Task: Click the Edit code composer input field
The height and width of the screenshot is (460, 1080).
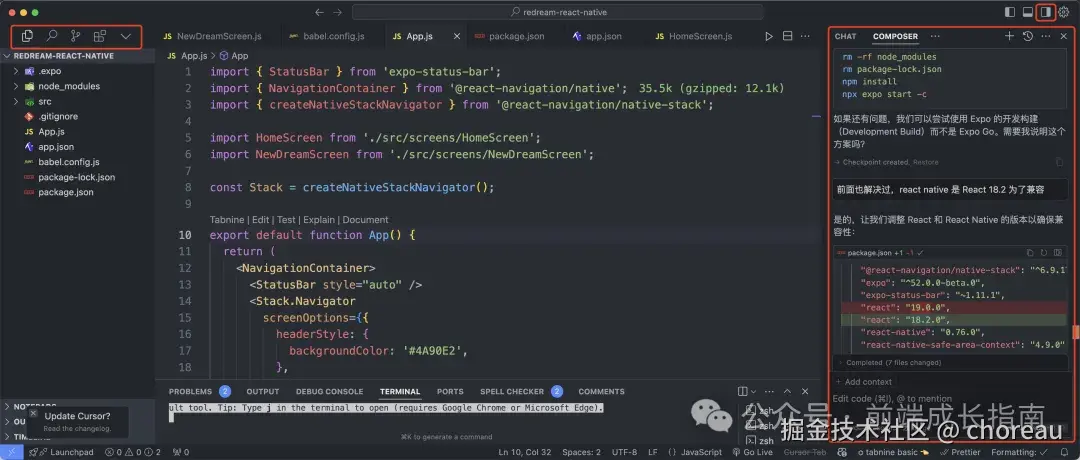Action: [949, 399]
